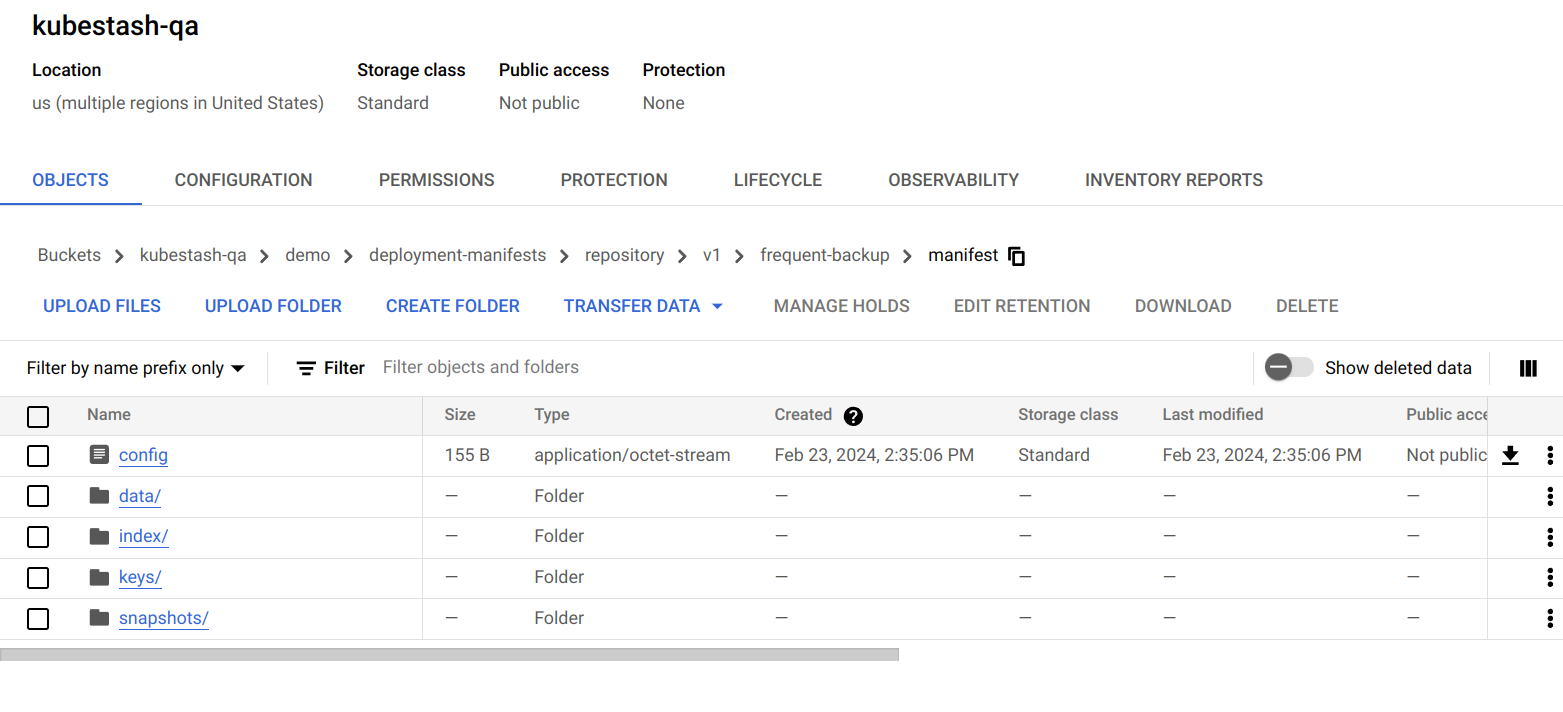This screenshot has height=712, width=1563.
Task: Open the snapshots/ folder link
Action: point(164,618)
